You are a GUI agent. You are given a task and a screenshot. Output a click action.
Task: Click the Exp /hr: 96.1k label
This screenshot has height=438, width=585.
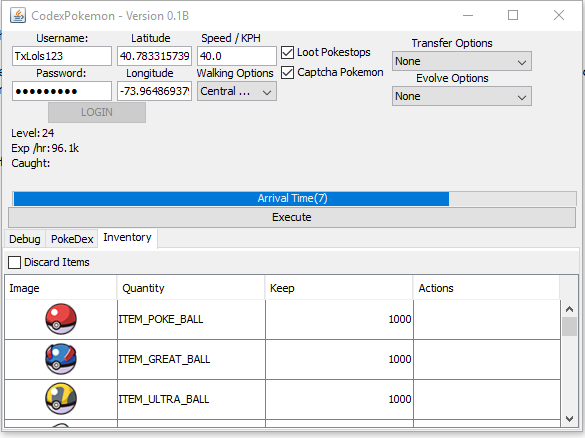coord(45,148)
